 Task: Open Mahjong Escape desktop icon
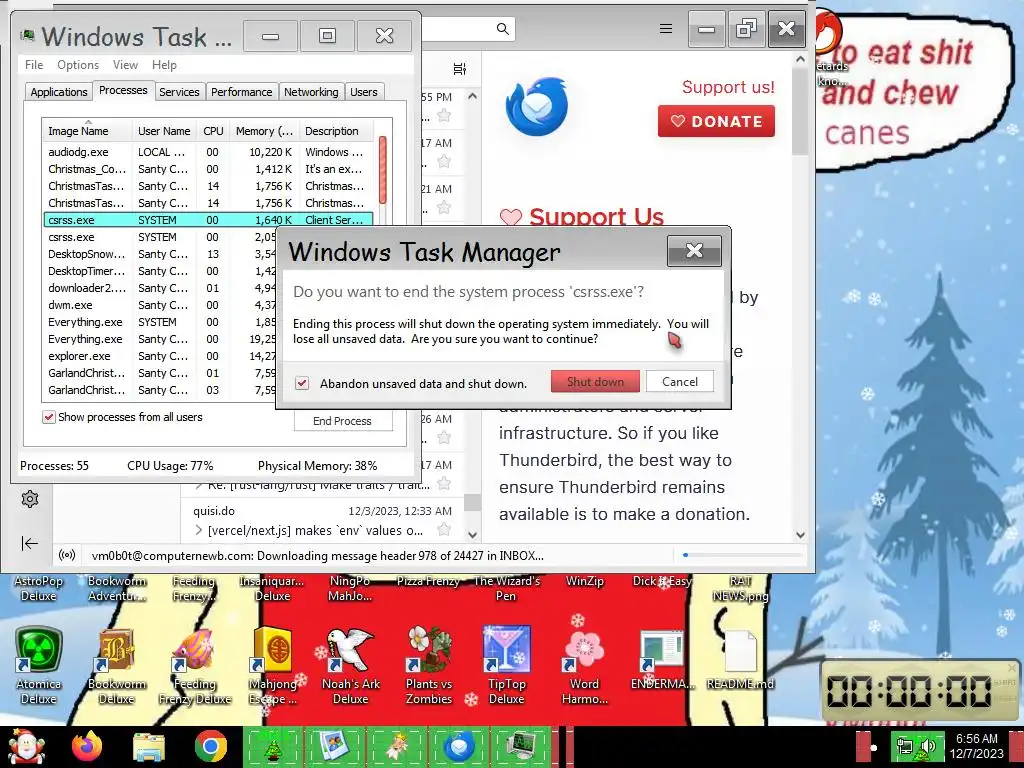[273, 665]
